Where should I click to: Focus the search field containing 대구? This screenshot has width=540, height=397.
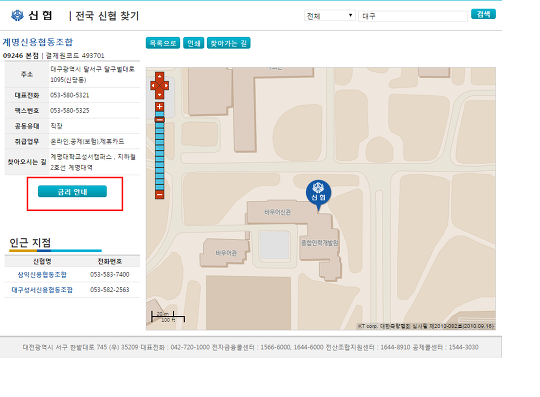[413, 16]
